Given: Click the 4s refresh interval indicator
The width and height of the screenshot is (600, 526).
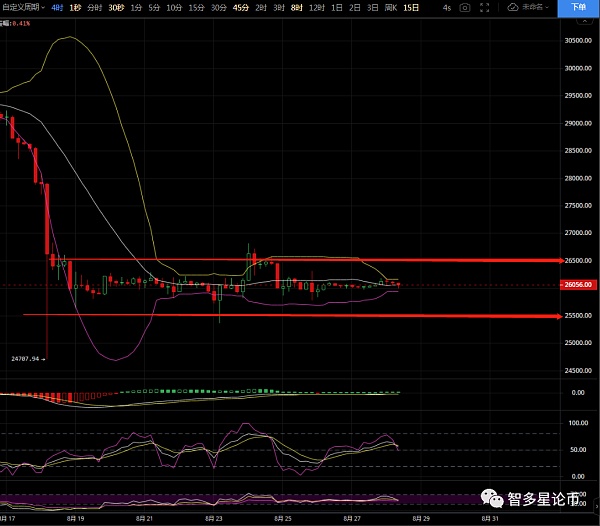Looking at the screenshot, I should pos(446,7).
